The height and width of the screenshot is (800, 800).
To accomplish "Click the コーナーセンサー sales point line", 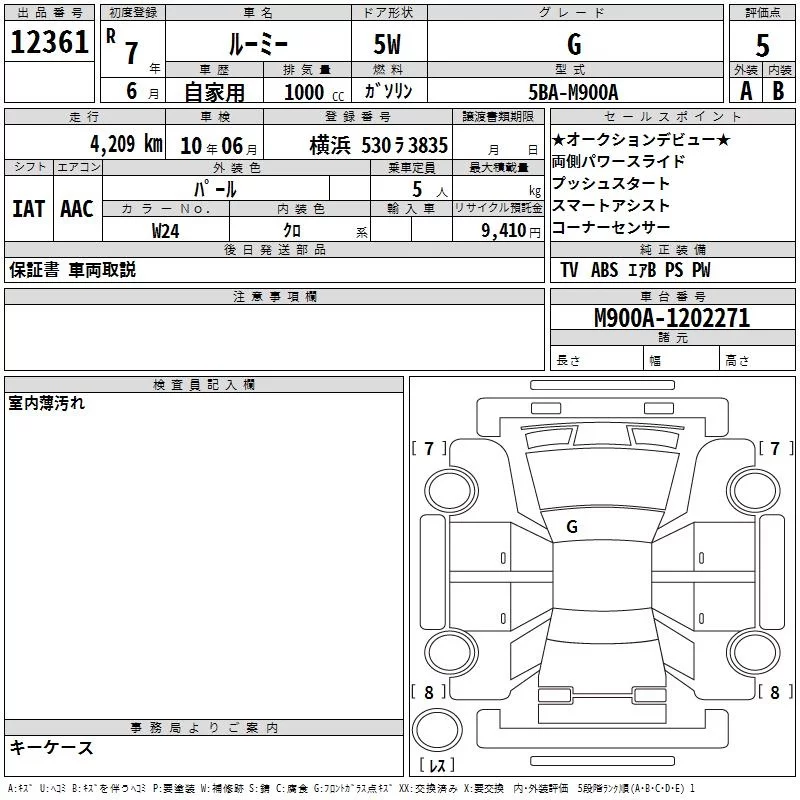I will point(611,227).
